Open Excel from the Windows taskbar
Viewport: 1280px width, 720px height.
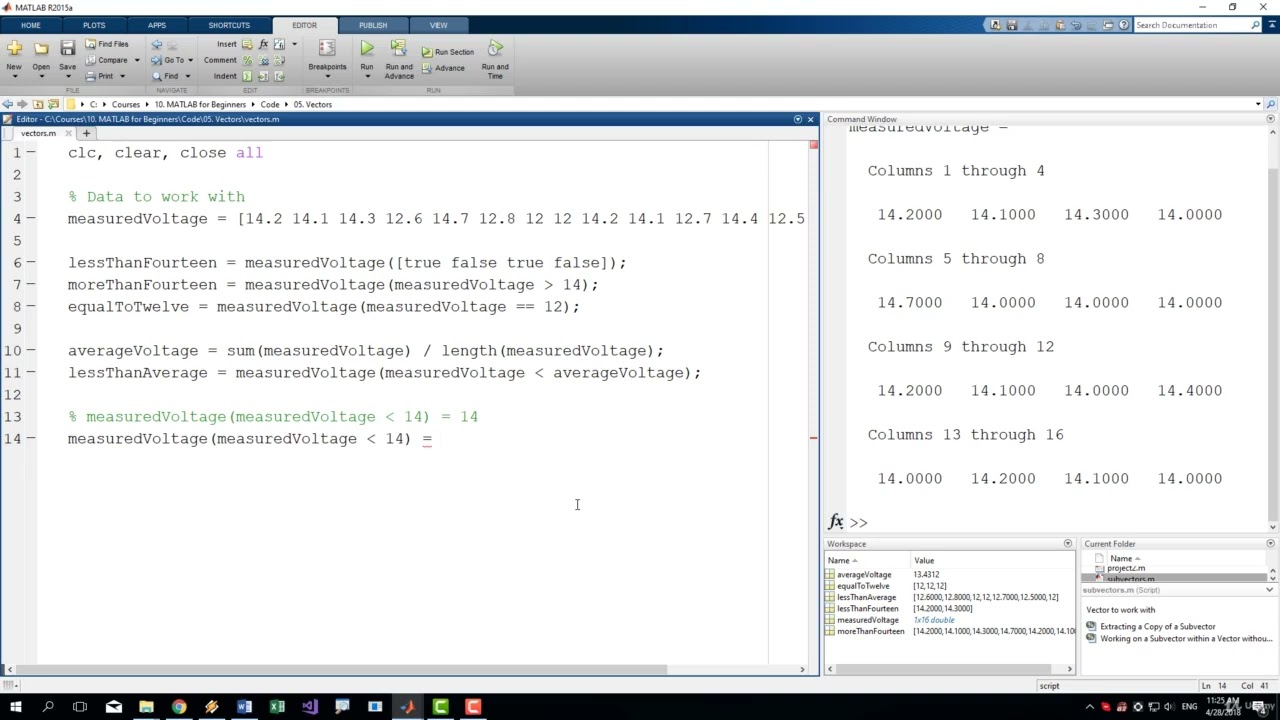(277, 707)
